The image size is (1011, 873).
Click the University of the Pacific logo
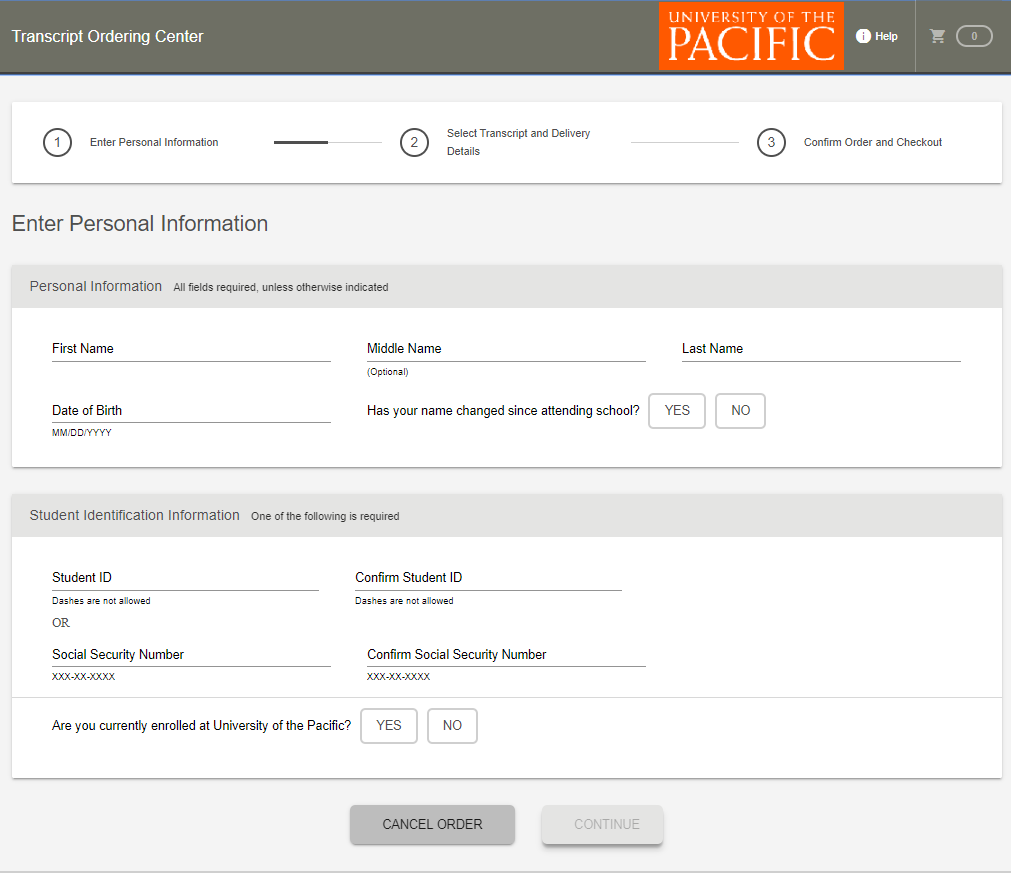pos(751,36)
